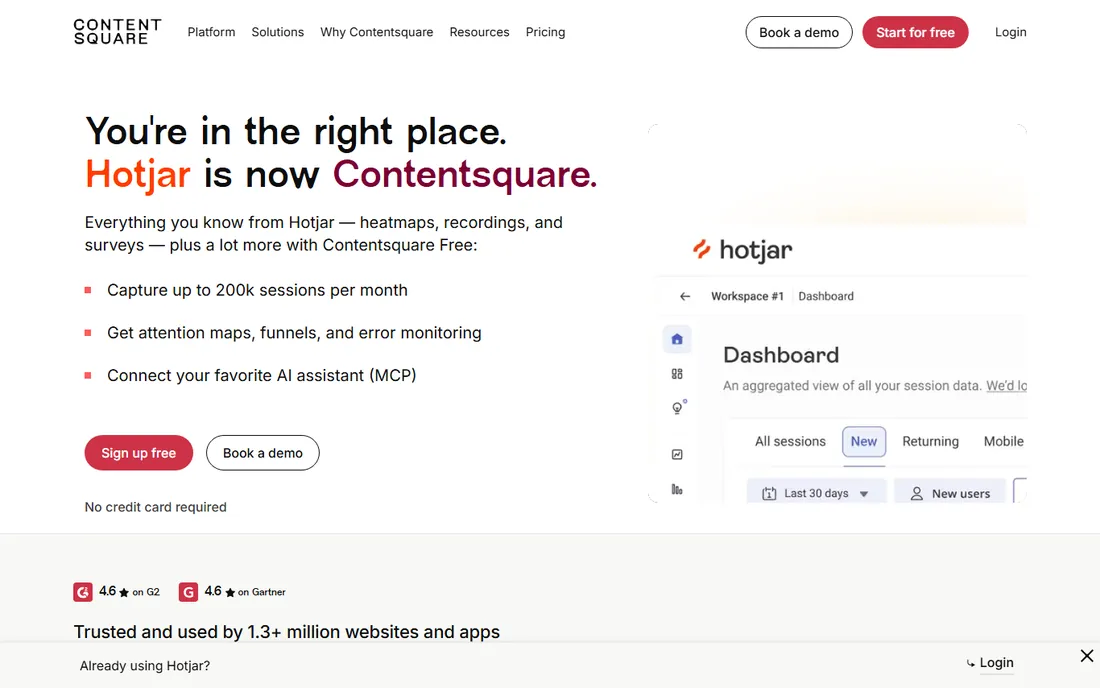Click the Login link in header
The image size is (1100, 688).
click(1010, 32)
